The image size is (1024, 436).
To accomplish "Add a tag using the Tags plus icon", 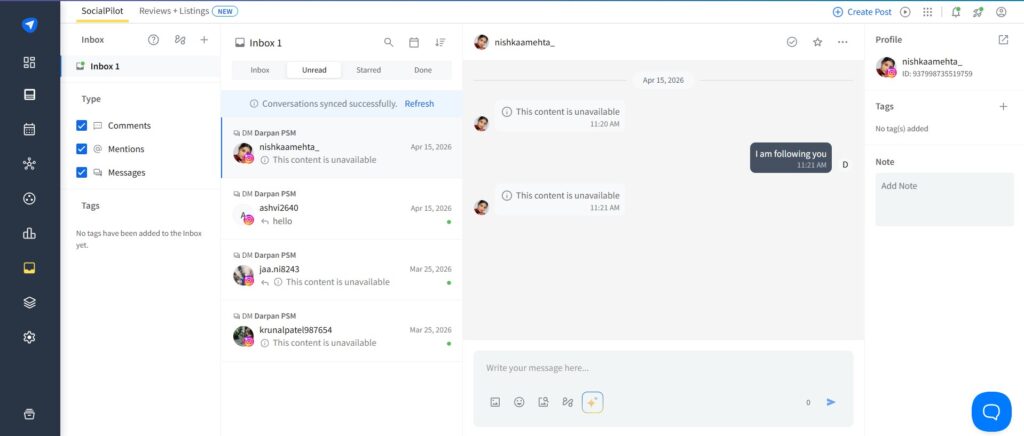I will click(x=1004, y=106).
